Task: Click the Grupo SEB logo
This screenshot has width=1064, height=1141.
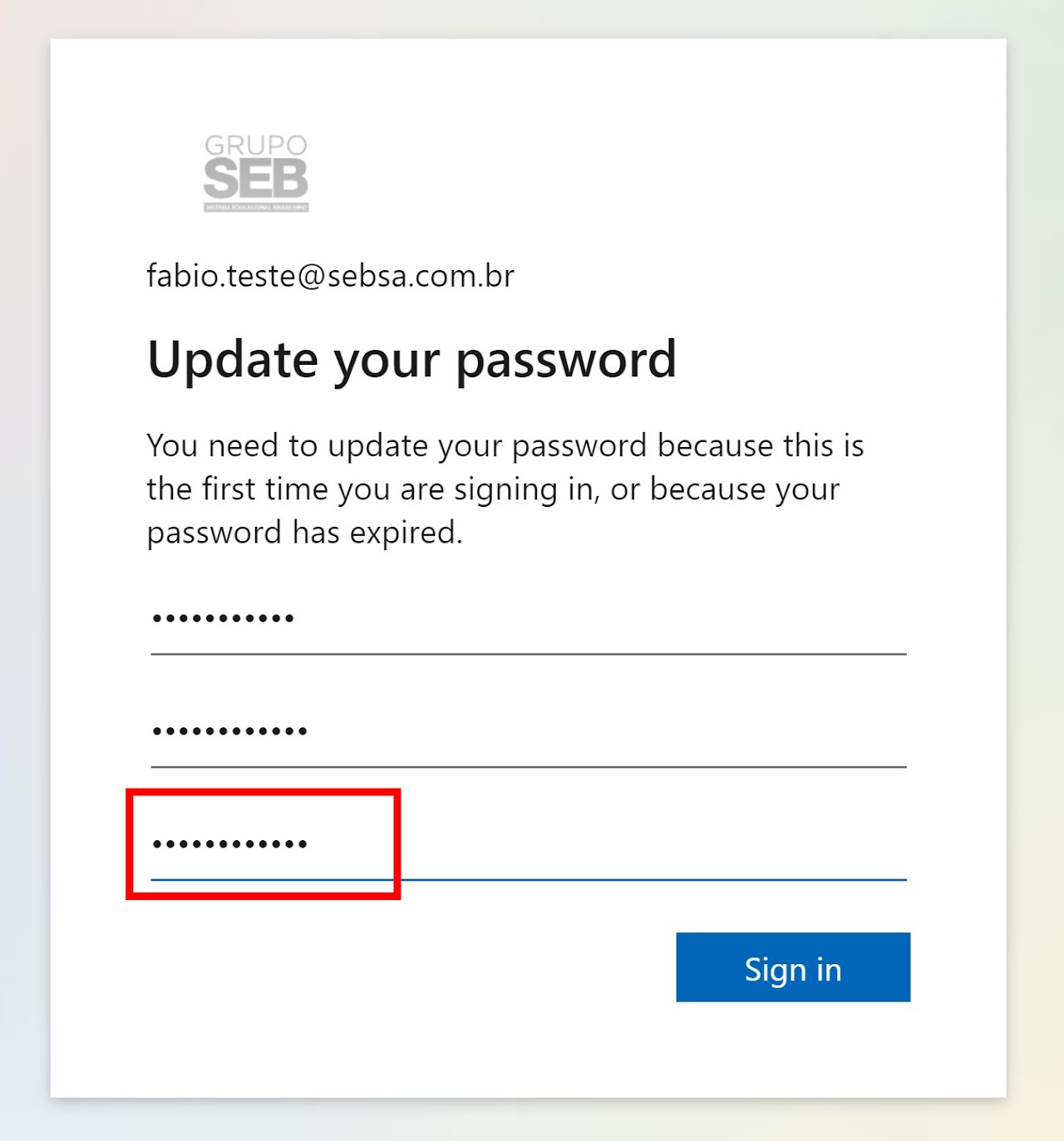Action: [256, 173]
